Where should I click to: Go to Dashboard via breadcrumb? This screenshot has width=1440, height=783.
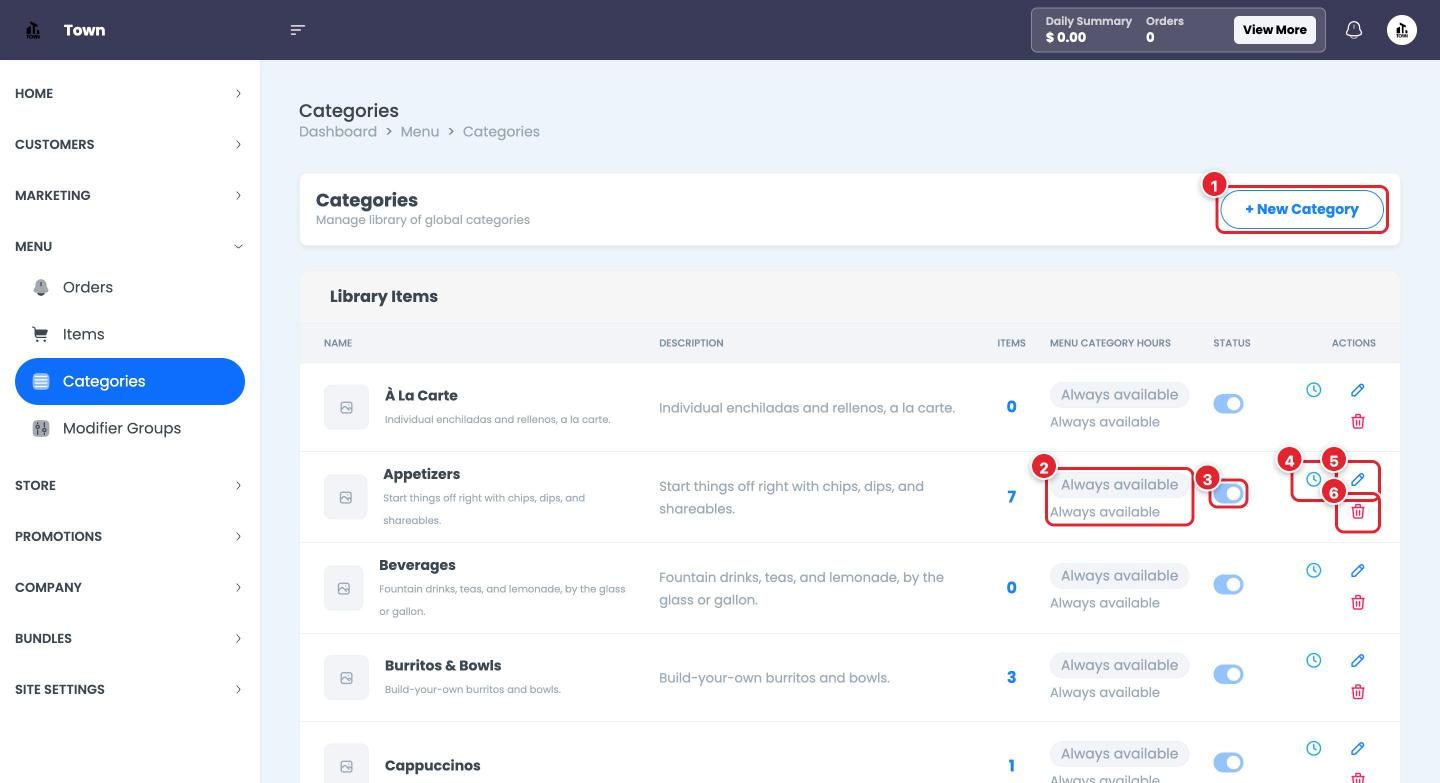pyautogui.click(x=338, y=131)
